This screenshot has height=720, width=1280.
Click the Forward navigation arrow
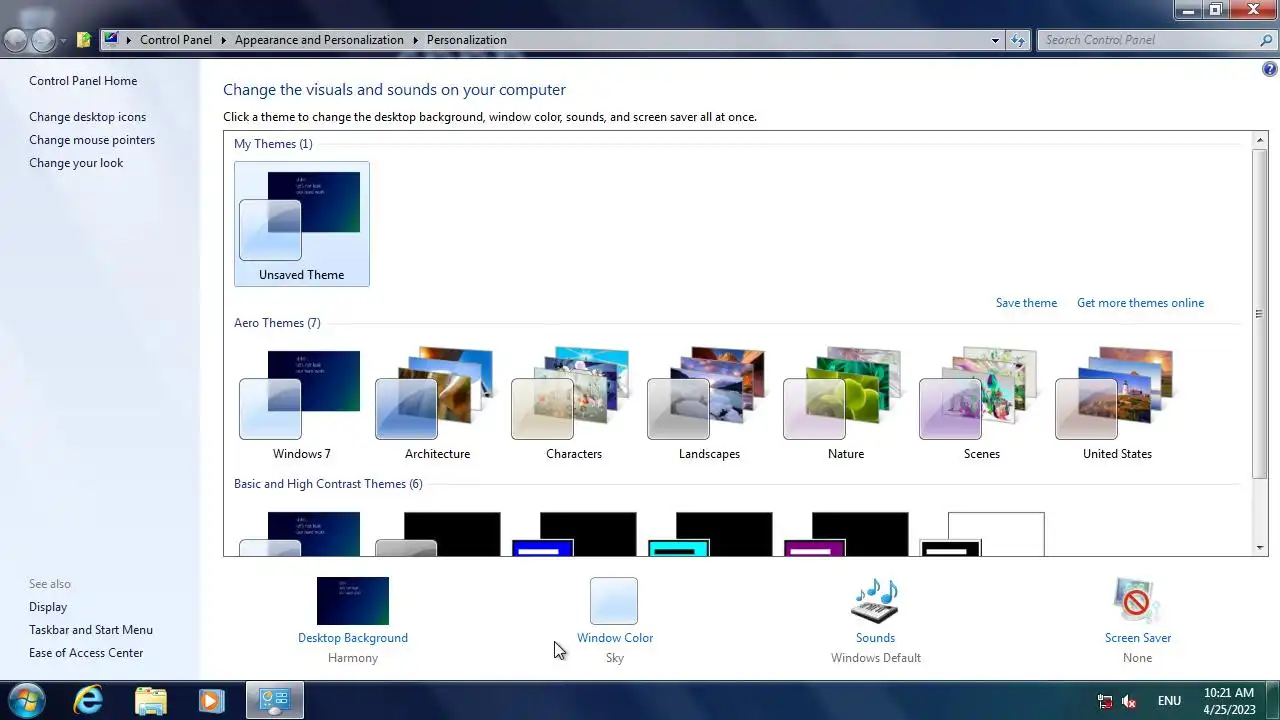coord(43,40)
